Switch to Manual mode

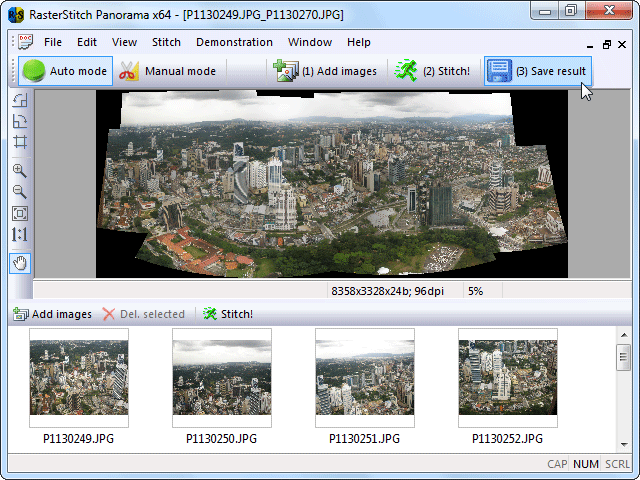click(167, 71)
